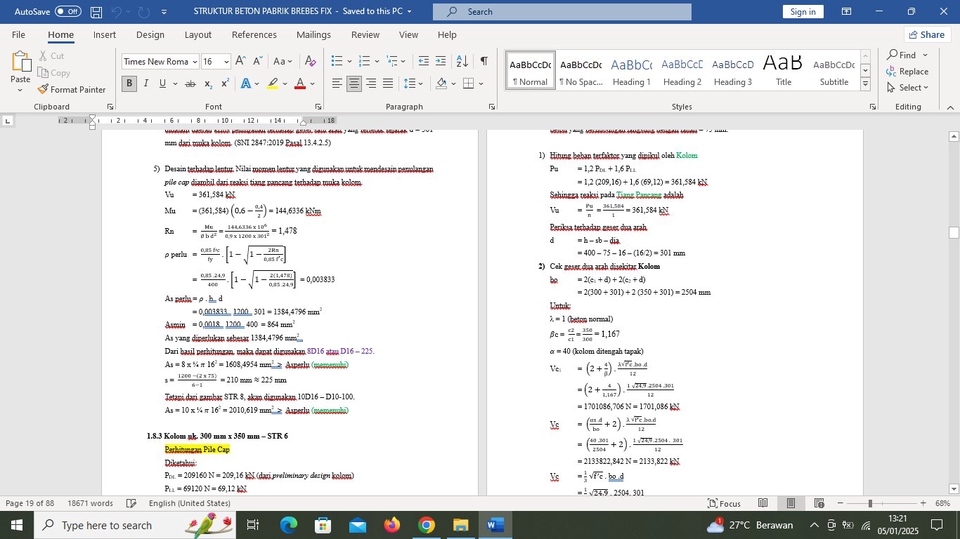Toggle Show/Hide paragraph marks
The height and width of the screenshot is (539, 960).
484,61
